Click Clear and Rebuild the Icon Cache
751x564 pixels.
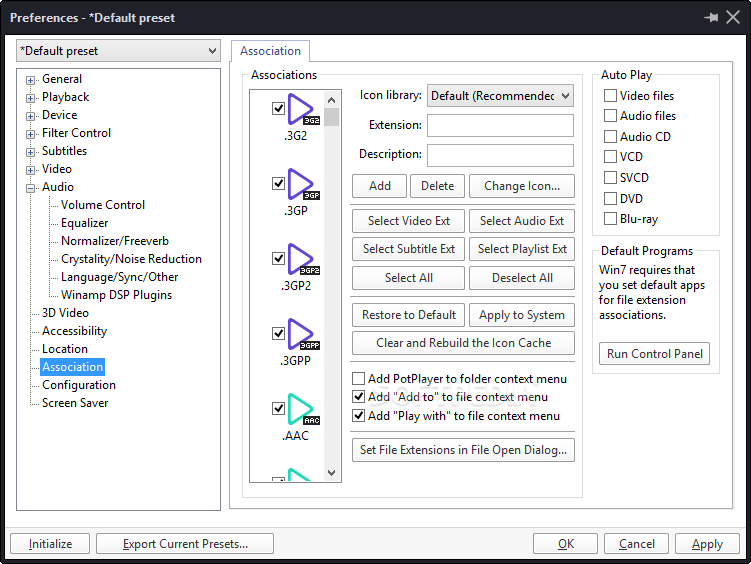463,343
